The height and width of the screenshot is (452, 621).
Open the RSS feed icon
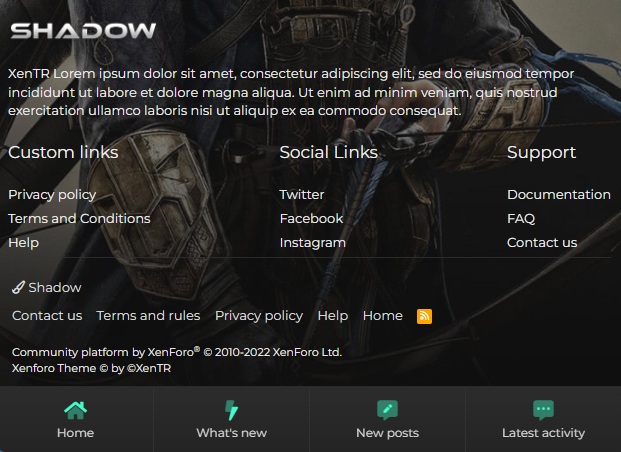point(424,316)
